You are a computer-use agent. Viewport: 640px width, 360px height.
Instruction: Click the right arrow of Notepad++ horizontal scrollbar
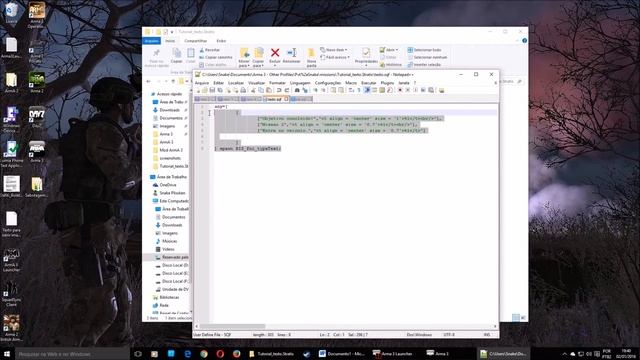pos(495,327)
